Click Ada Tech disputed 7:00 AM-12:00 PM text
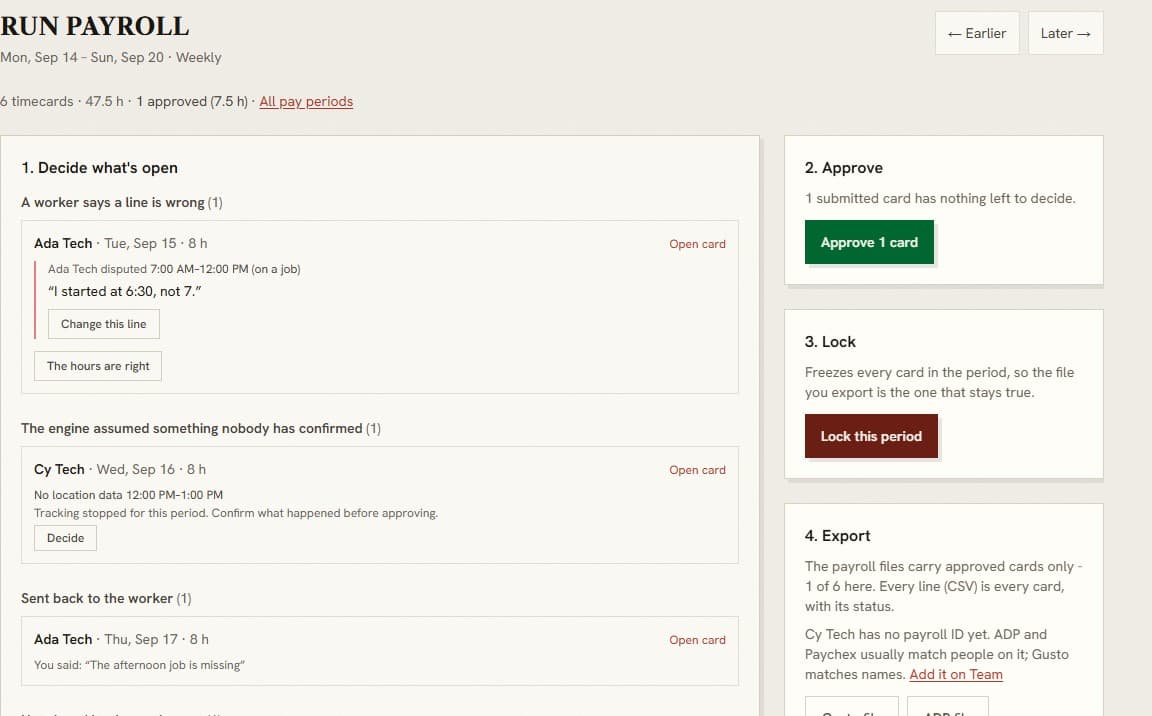The image size is (1152, 716). 174,269
